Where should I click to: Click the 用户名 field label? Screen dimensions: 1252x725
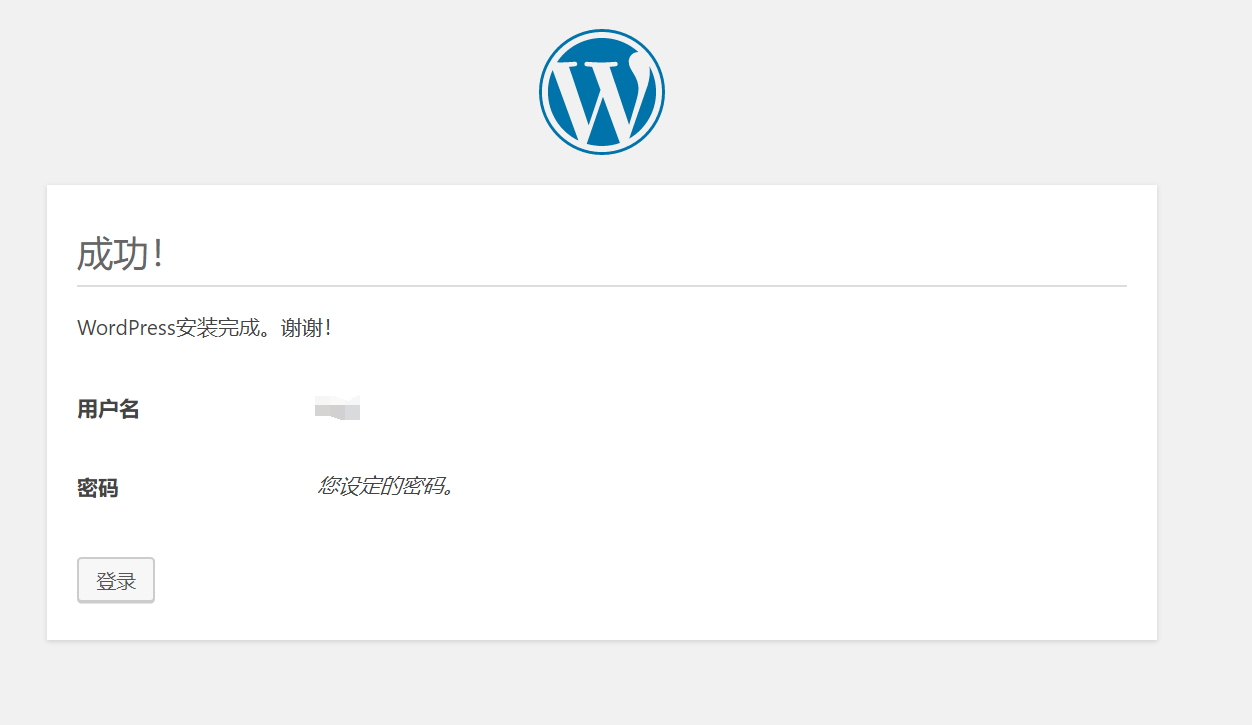108,408
